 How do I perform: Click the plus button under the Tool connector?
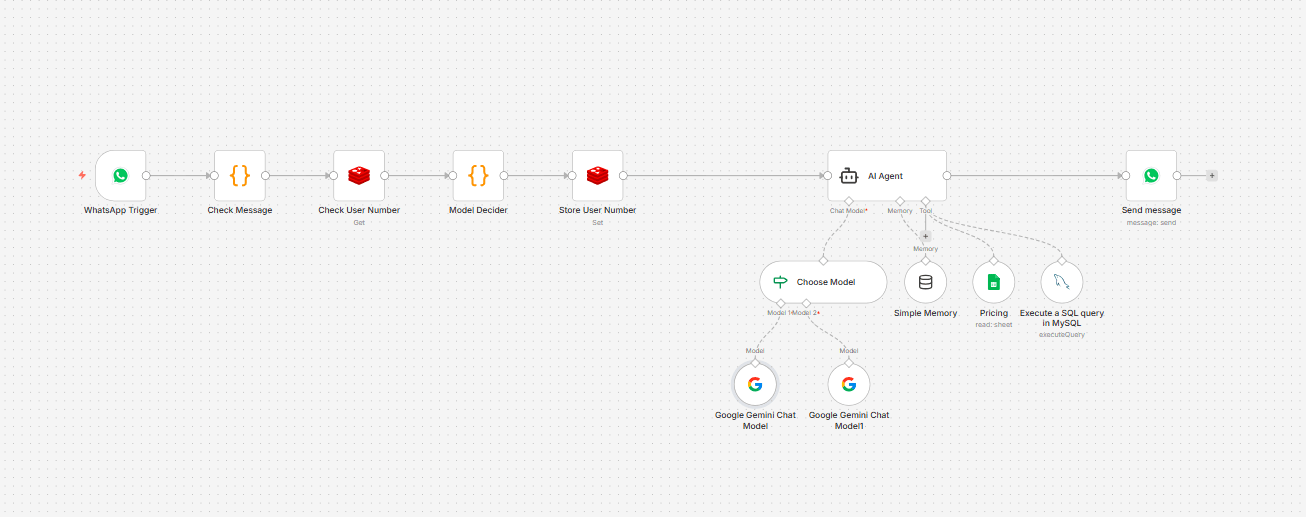[925, 237]
